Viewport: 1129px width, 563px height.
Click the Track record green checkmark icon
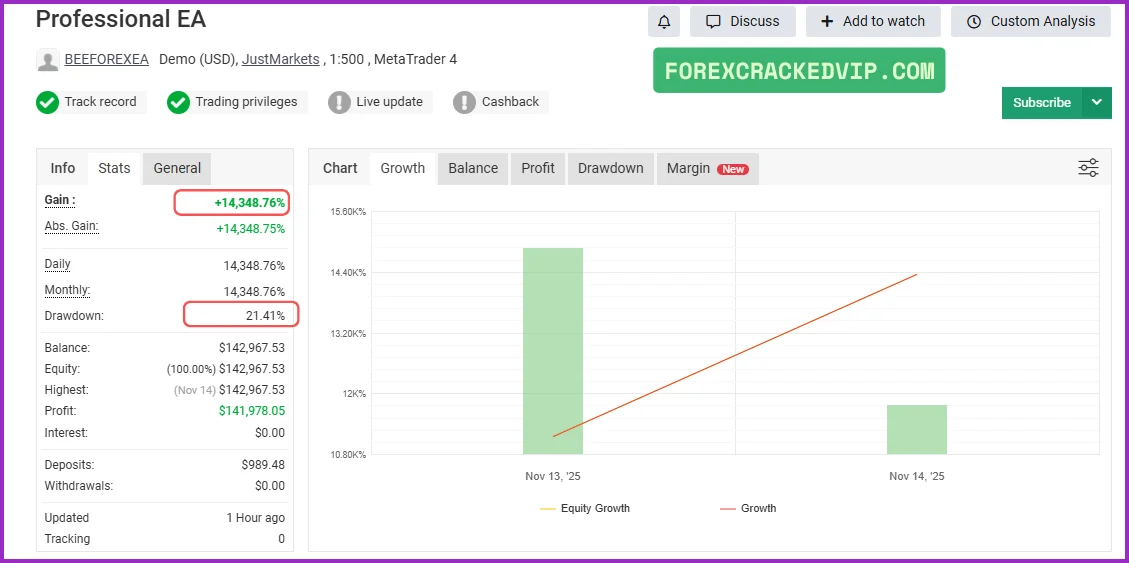[47, 102]
